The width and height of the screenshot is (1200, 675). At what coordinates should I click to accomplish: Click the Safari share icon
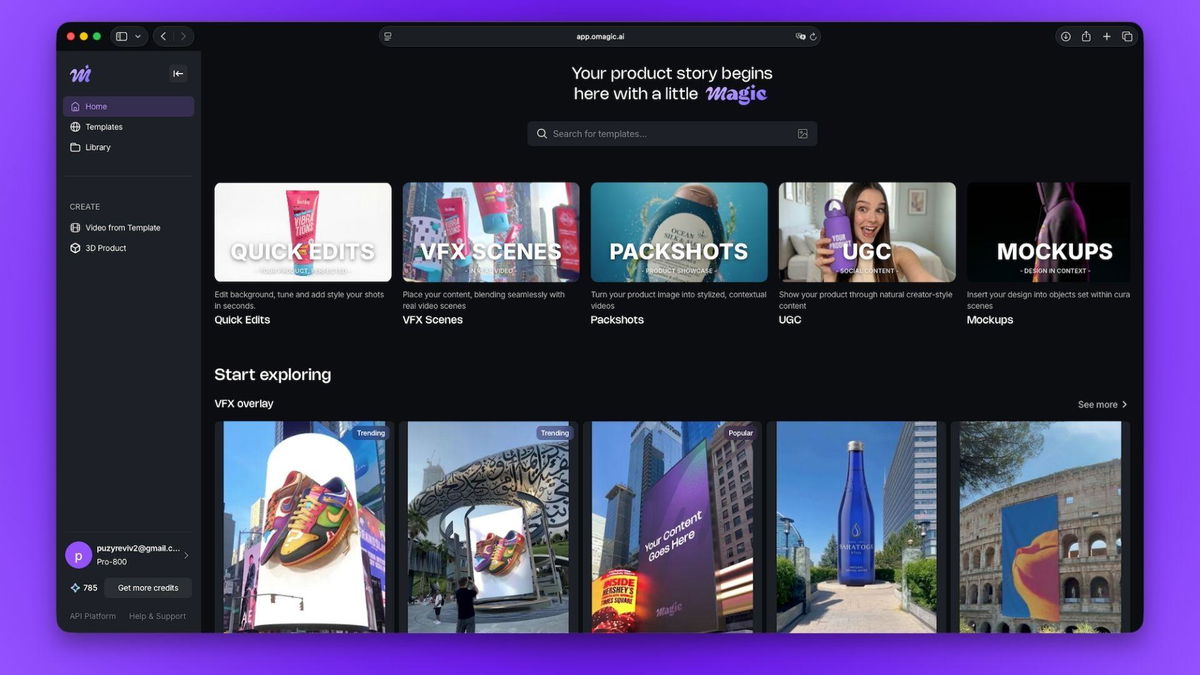1086,36
